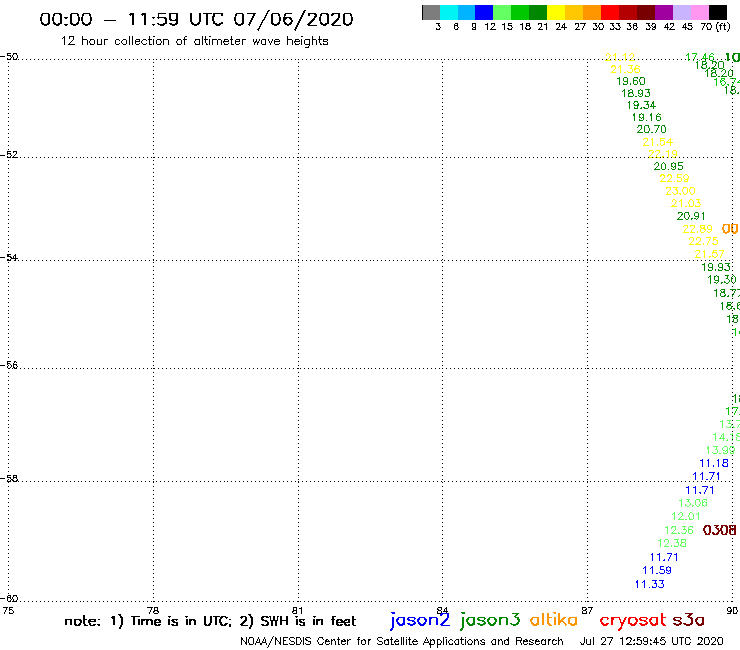Click the 22.19 value near latitude -52

tap(663, 154)
